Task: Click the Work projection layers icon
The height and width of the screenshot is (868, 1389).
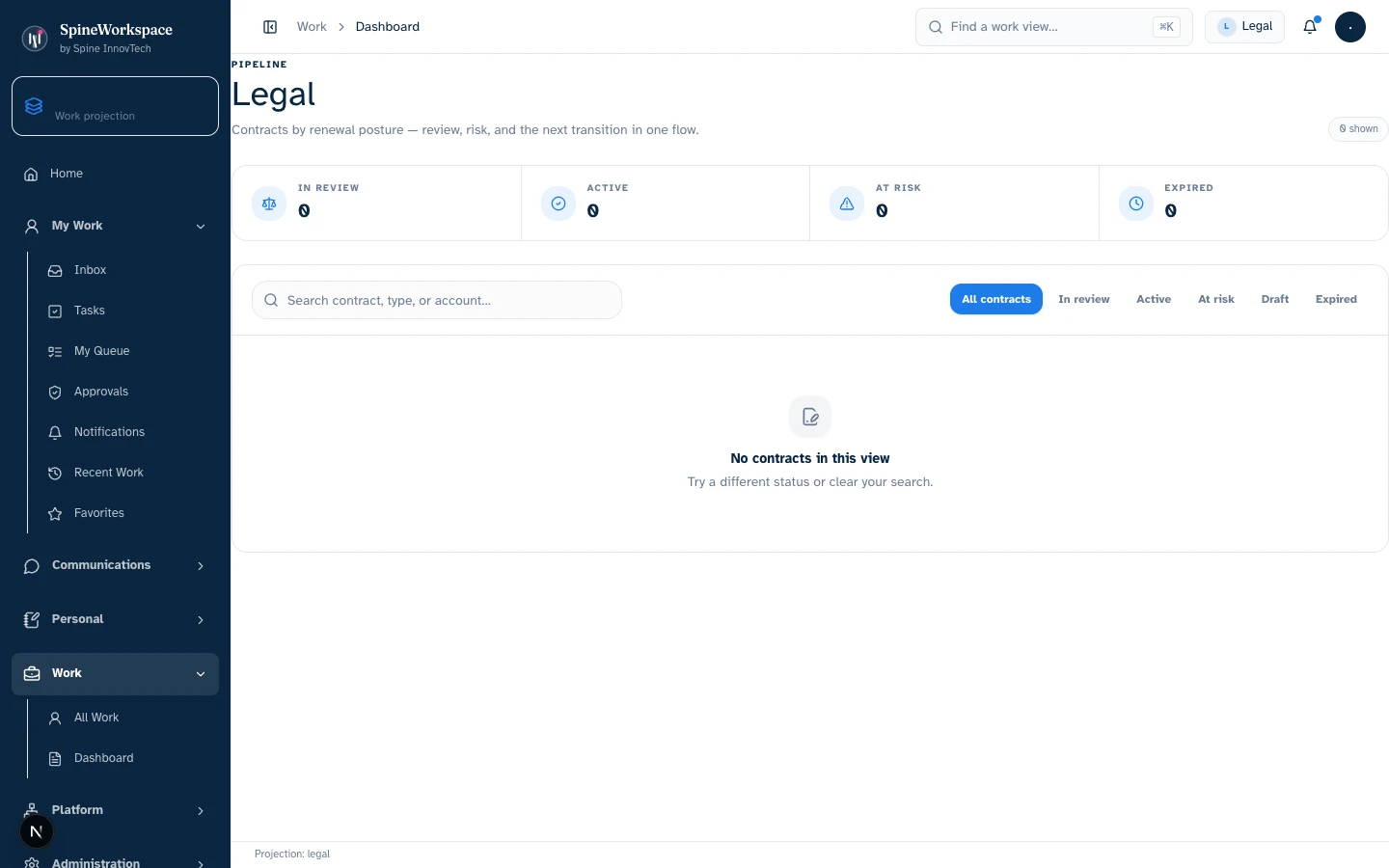Action: (34, 106)
